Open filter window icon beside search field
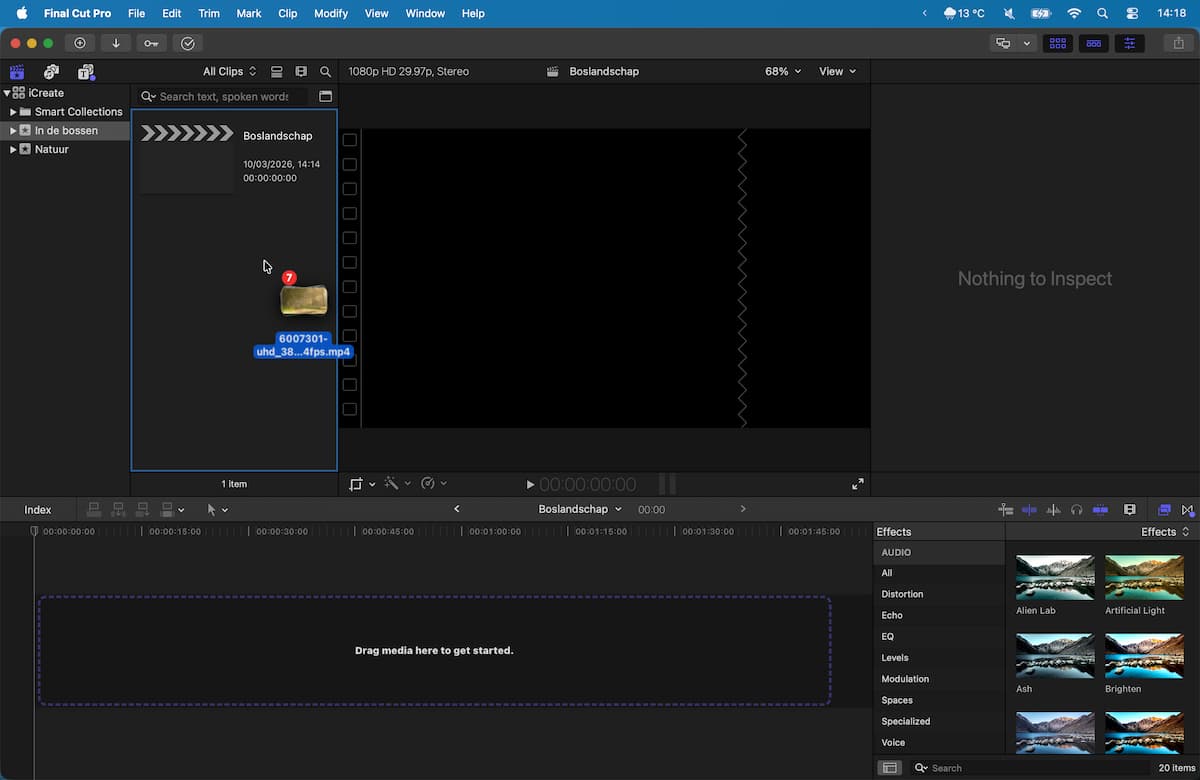Viewport: 1200px width, 780px height. coord(325,96)
